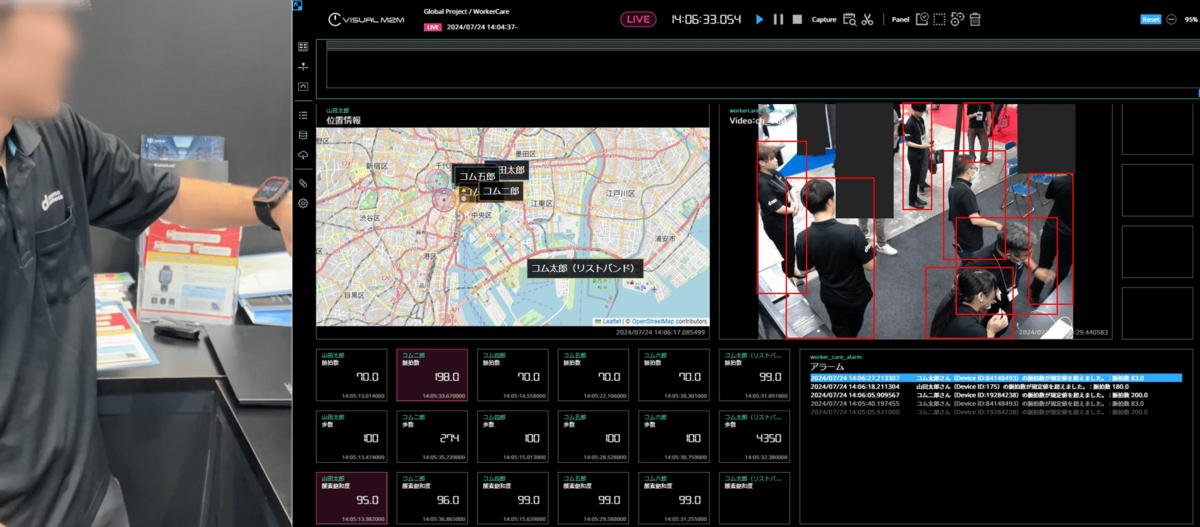Image resolution: width=1200 pixels, height=527 pixels.
Task: Open the capture search calendar icon
Action: click(x=849, y=19)
